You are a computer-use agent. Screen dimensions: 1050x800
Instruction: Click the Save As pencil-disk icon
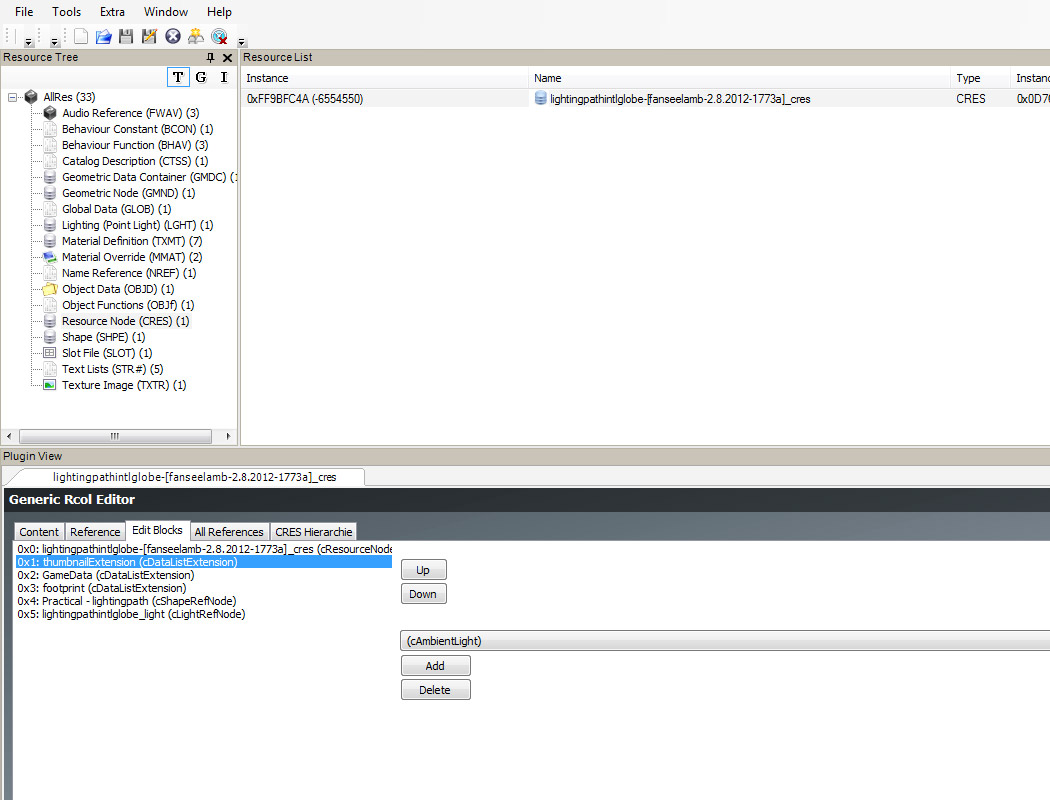[149, 37]
